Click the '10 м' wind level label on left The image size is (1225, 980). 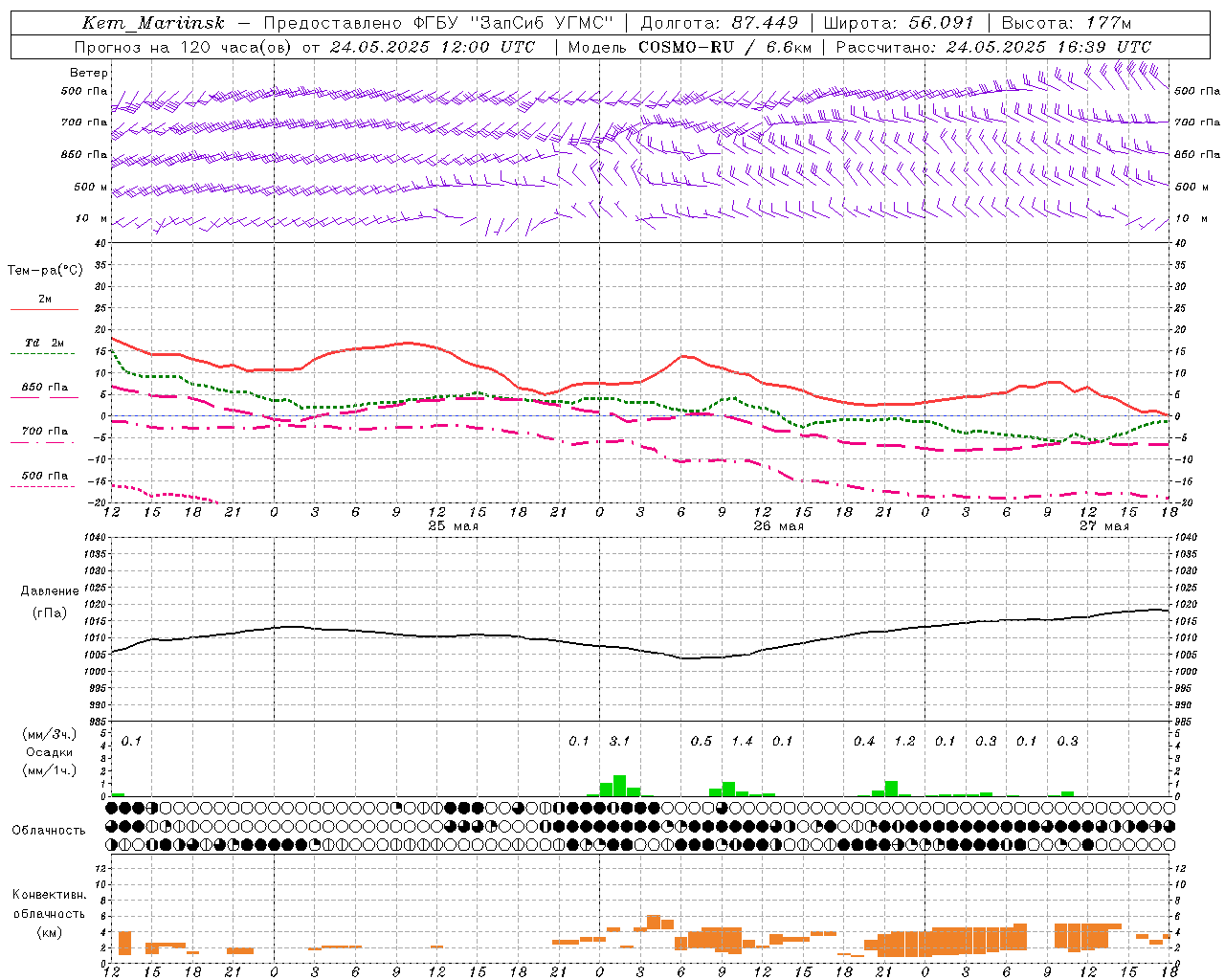(x=92, y=218)
